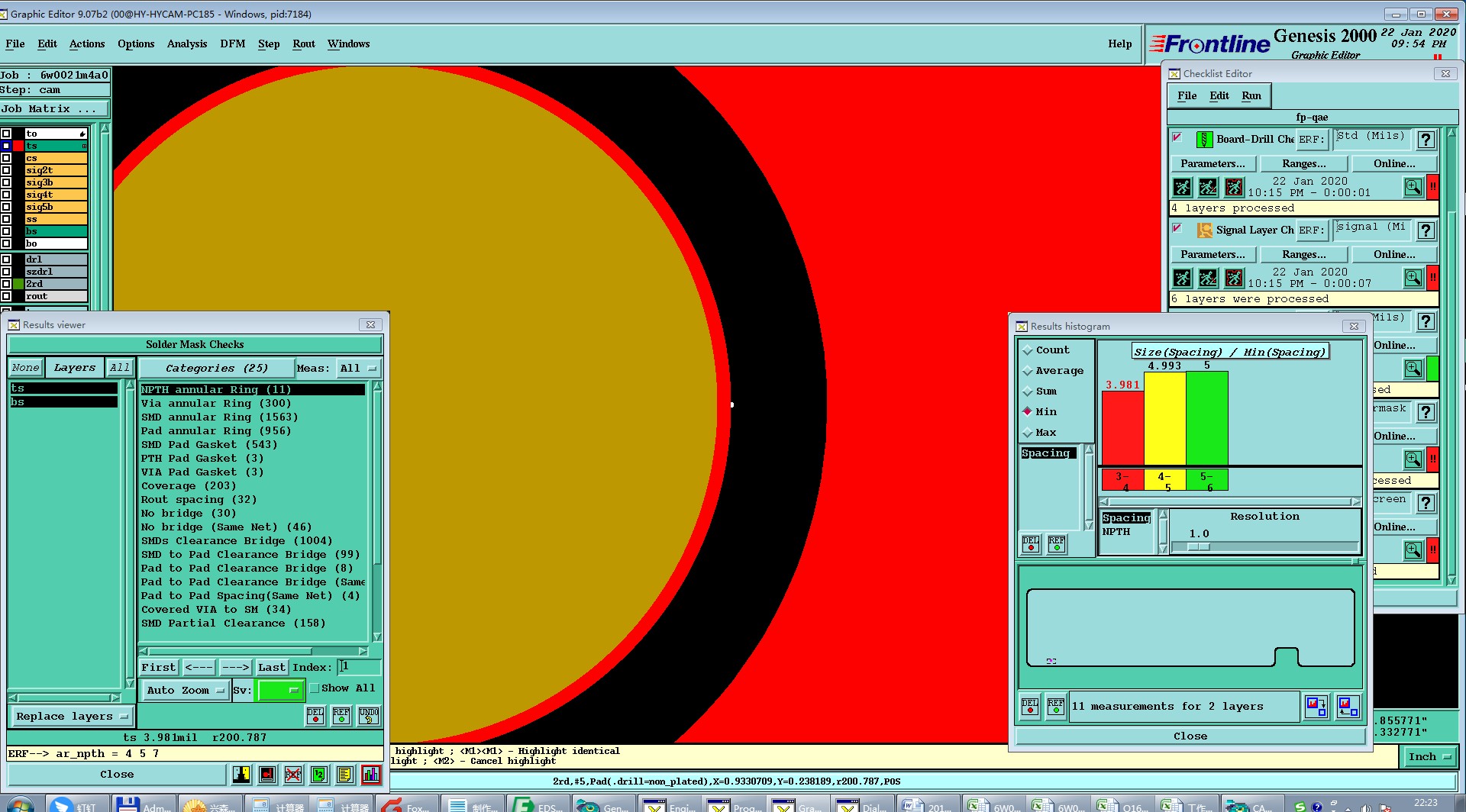Click the First navigation button

[159, 668]
